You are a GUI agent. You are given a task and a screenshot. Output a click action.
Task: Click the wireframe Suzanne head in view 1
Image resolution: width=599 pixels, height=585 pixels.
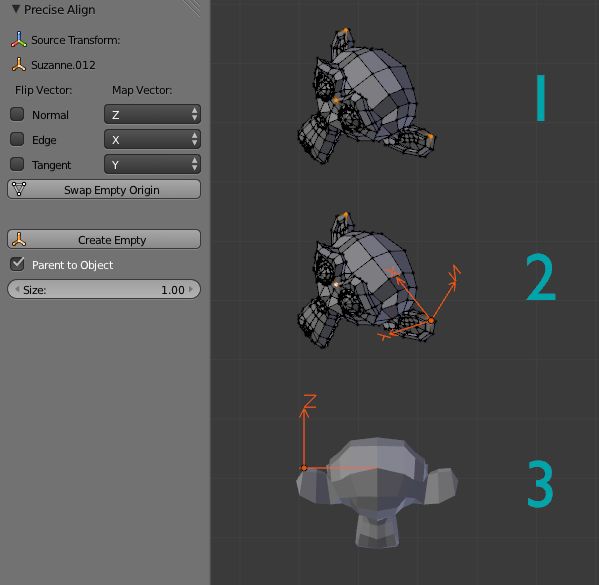tap(367, 96)
